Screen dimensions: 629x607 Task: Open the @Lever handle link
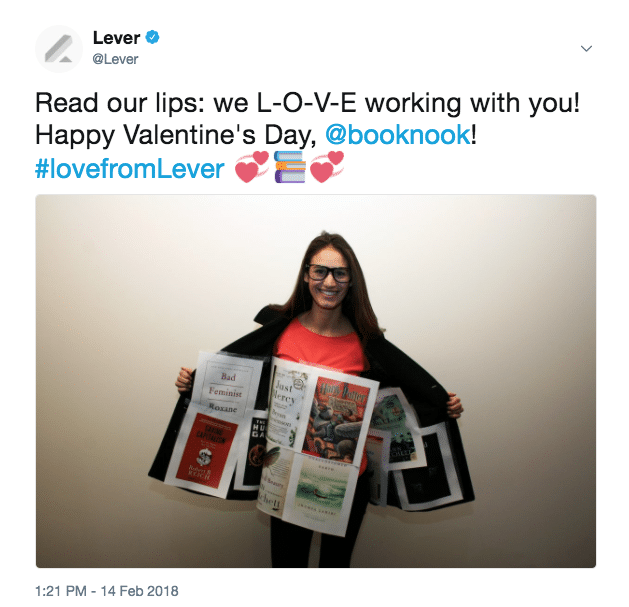tap(115, 59)
